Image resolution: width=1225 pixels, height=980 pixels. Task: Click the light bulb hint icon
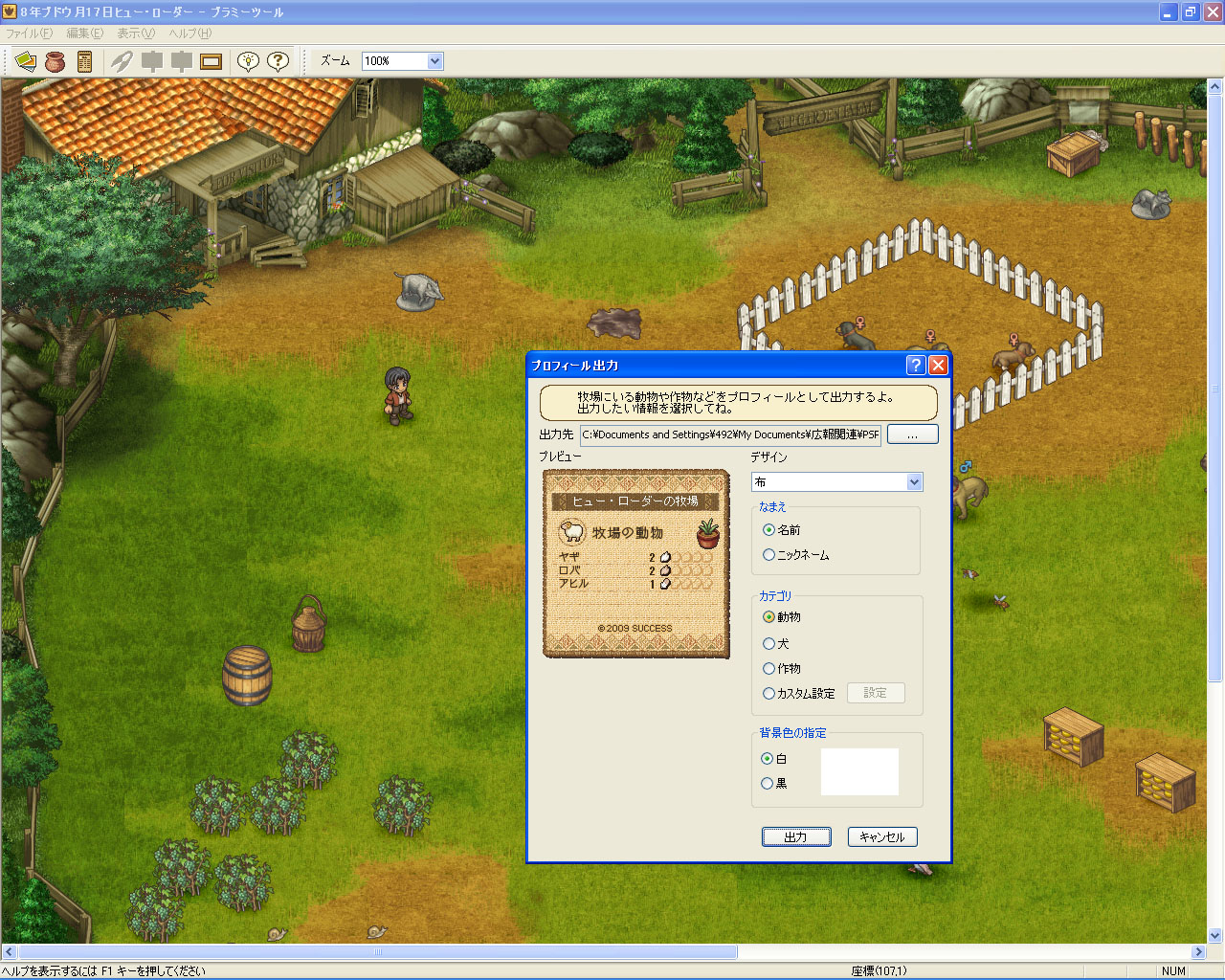248,61
